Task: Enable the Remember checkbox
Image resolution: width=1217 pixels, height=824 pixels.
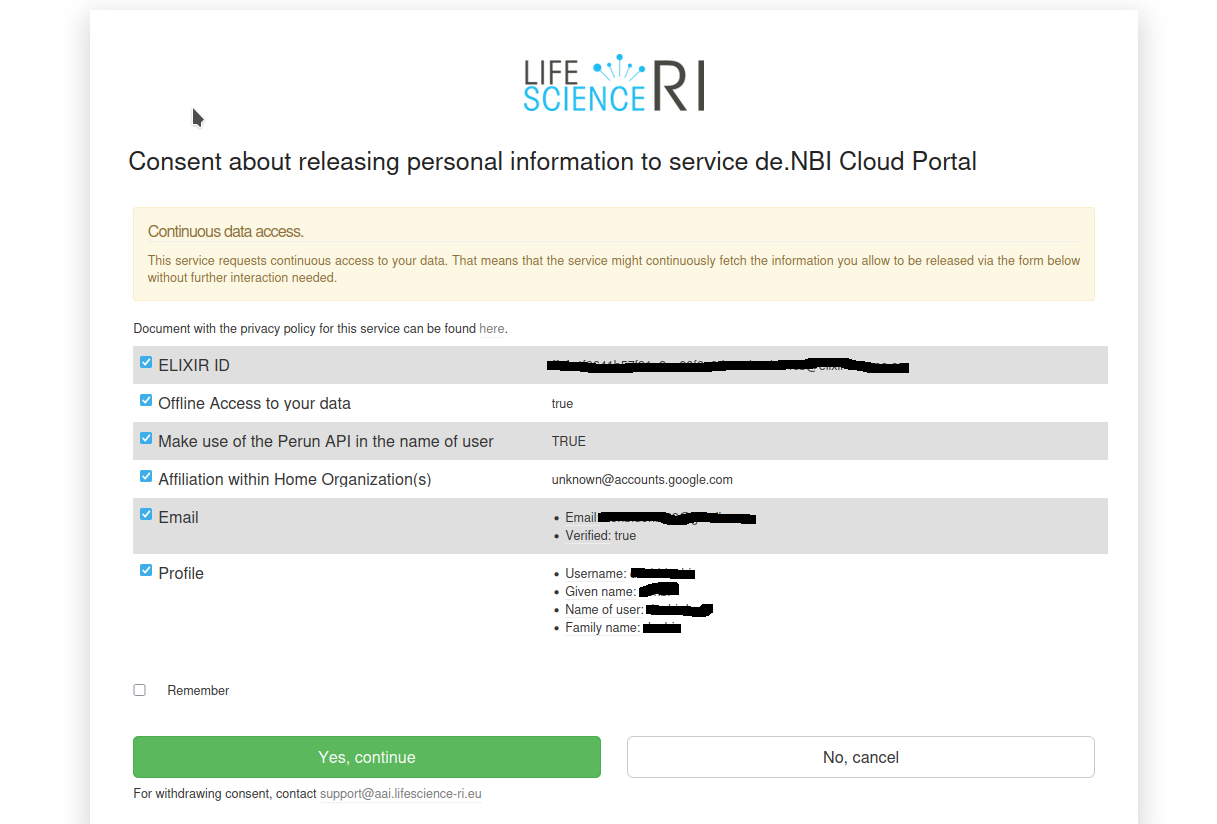Action: coord(140,690)
